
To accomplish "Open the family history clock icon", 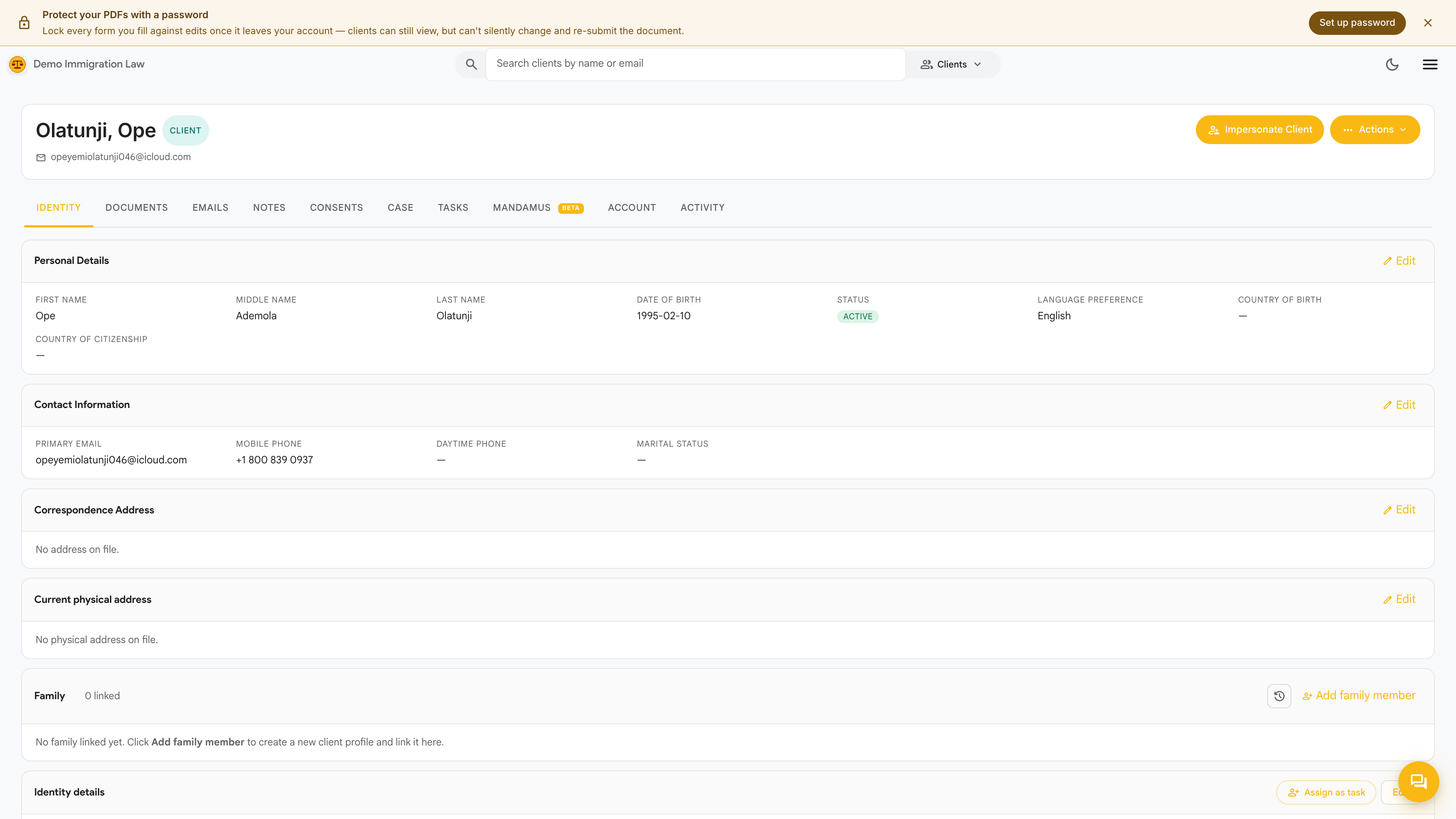I will pyautogui.click(x=1279, y=696).
